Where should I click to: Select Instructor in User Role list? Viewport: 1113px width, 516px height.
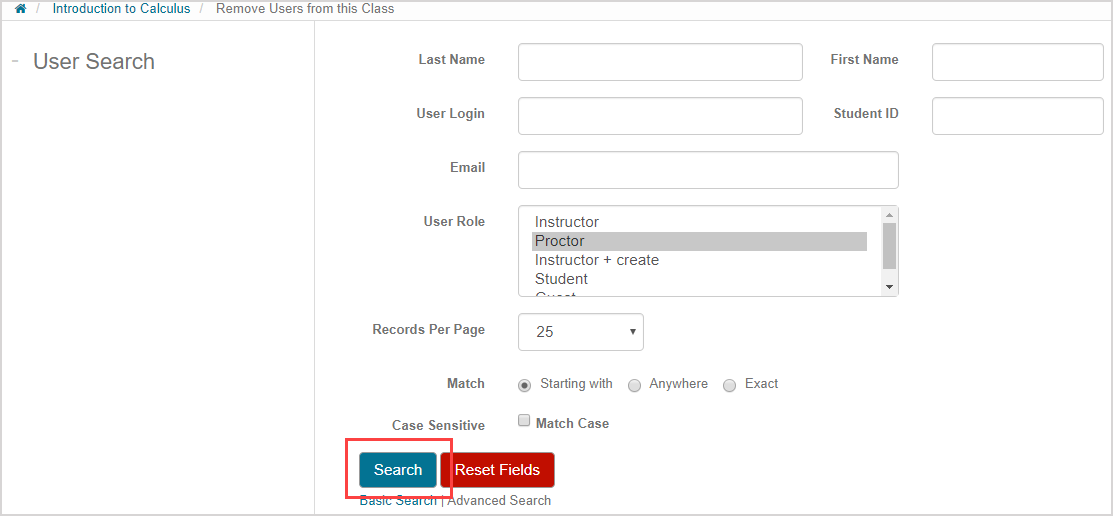tap(567, 222)
